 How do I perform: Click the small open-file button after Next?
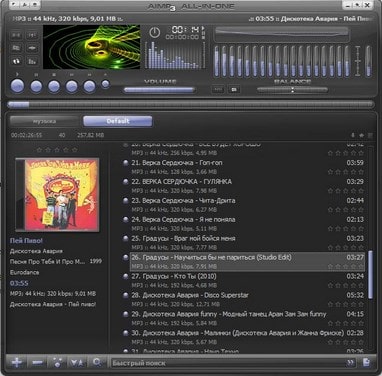point(105,84)
